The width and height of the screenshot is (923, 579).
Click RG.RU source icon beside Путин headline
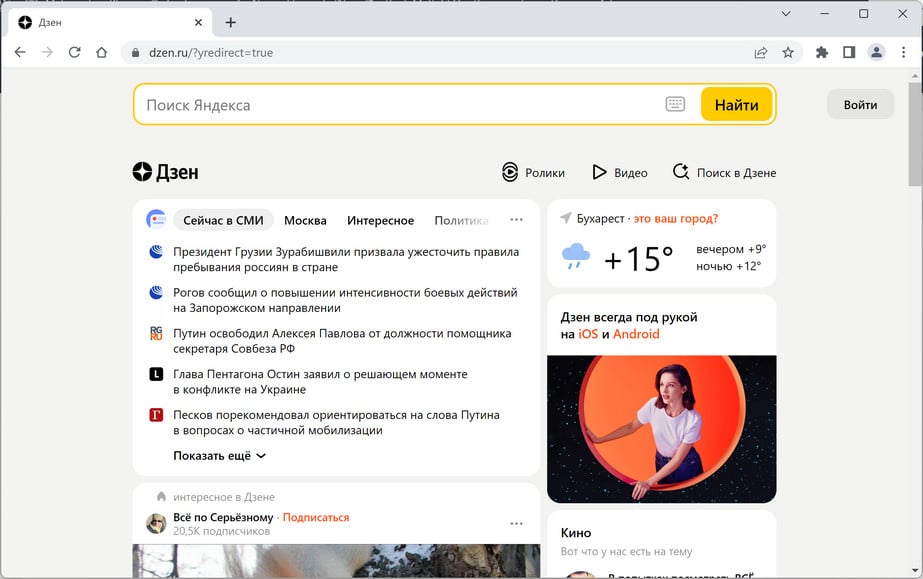tap(156, 333)
